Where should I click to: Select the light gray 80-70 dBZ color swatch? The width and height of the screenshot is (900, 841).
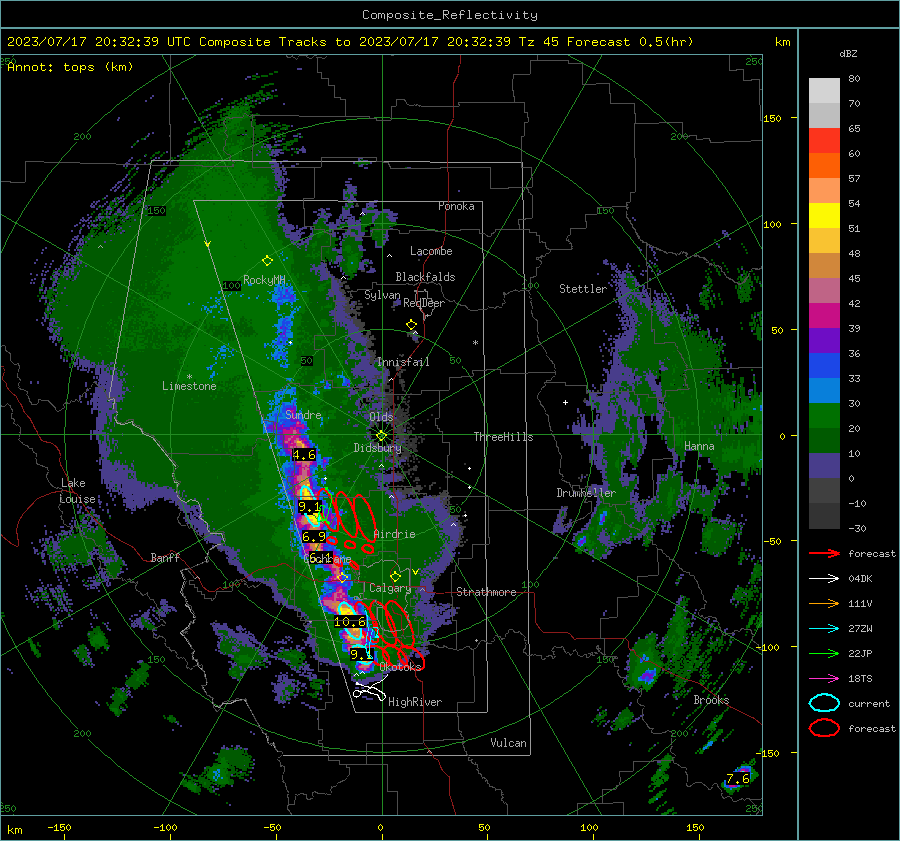(824, 91)
